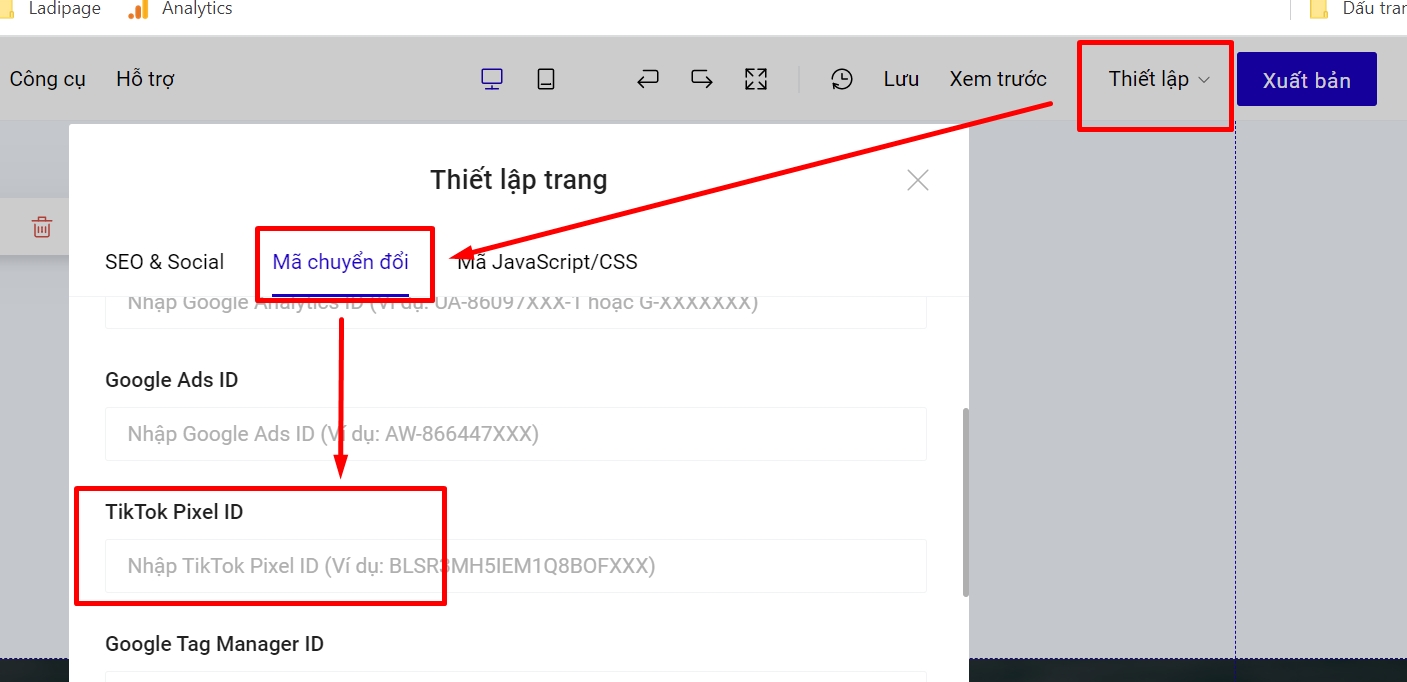
Task: Click the Xuất bản publish button
Action: tap(1306, 80)
